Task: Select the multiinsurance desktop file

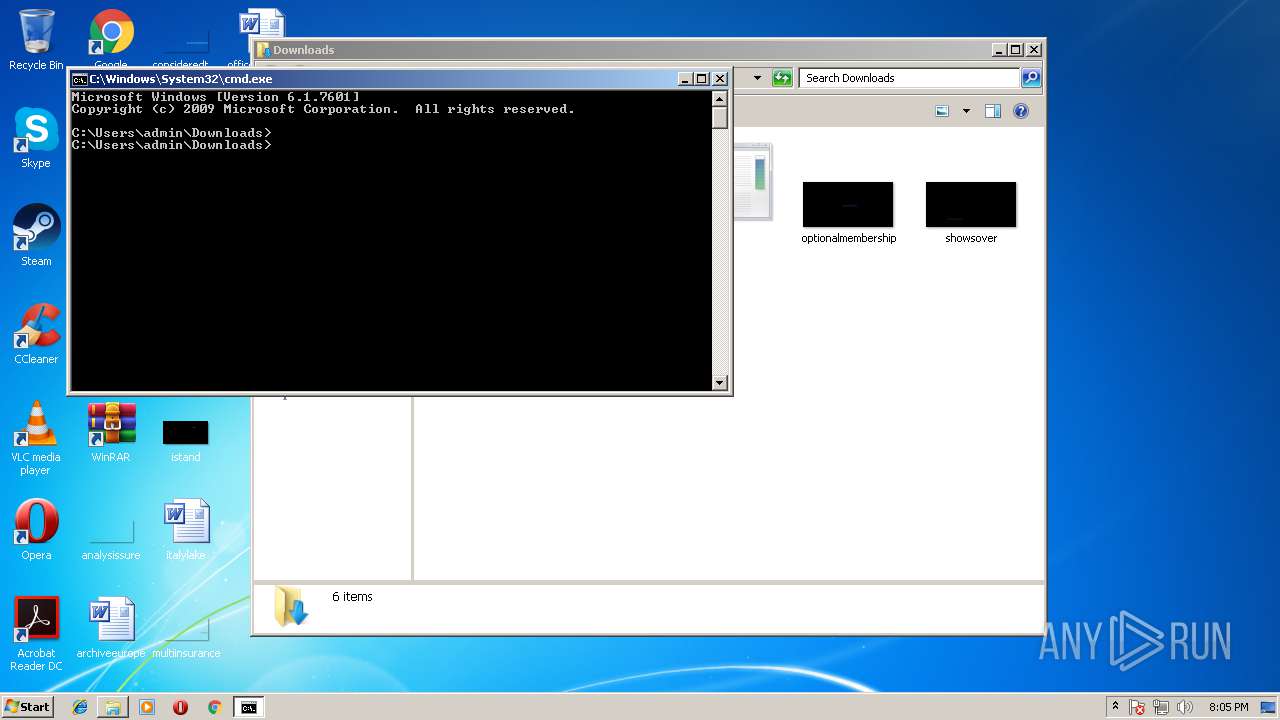Action: tap(186, 640)
